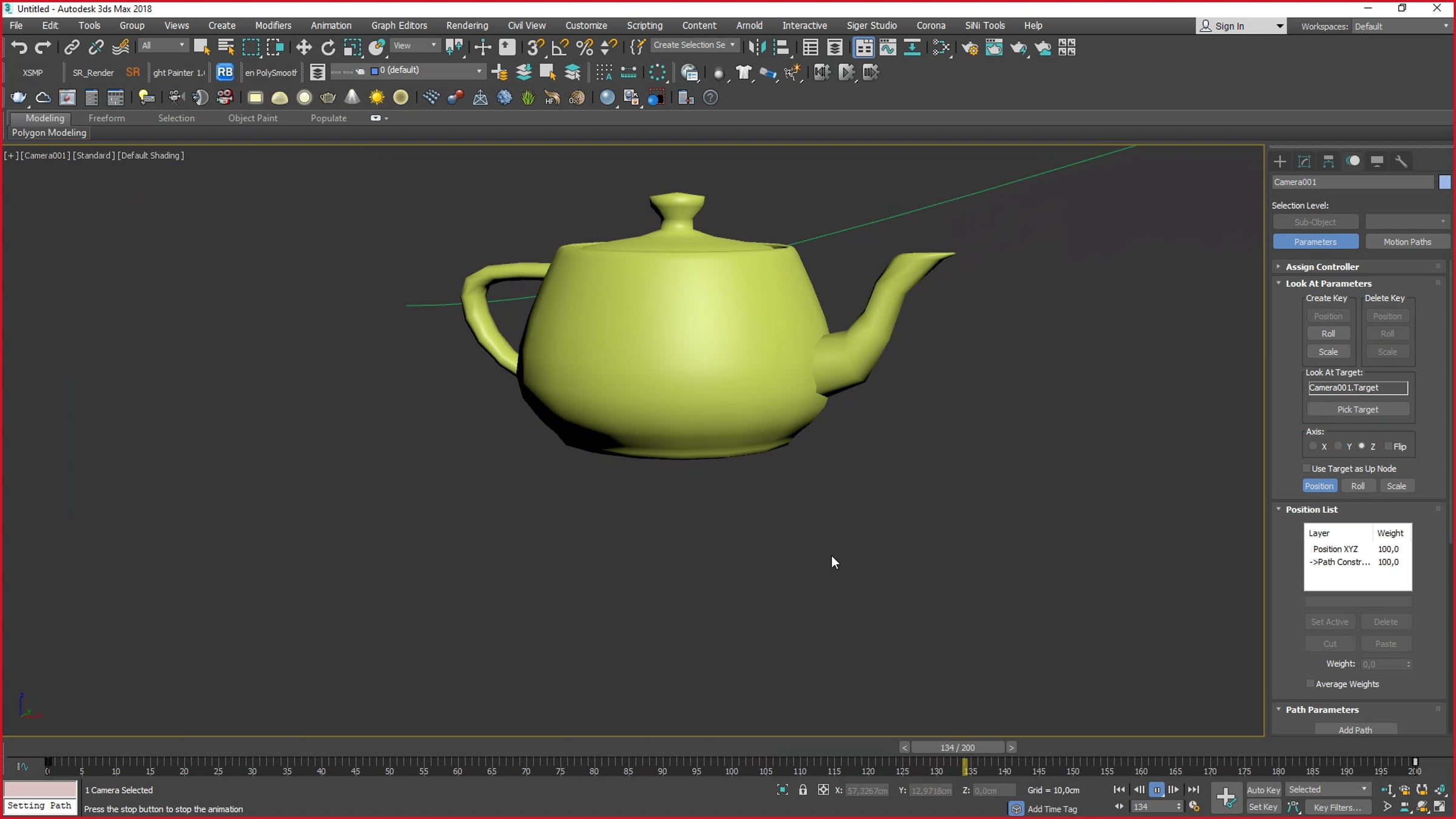The width and height of the screenshot is (1456, 819).
Task: Click the Redo arrow icon
Action: pos(42,47)
